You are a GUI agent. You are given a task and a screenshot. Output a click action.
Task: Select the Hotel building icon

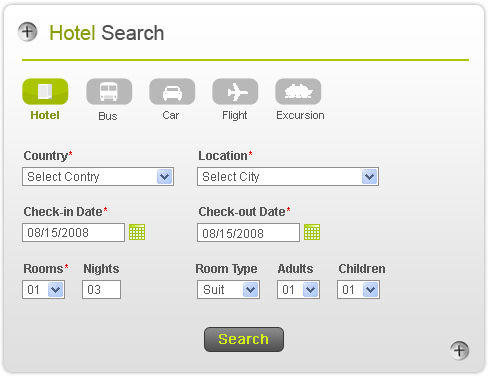coord(45,92)
